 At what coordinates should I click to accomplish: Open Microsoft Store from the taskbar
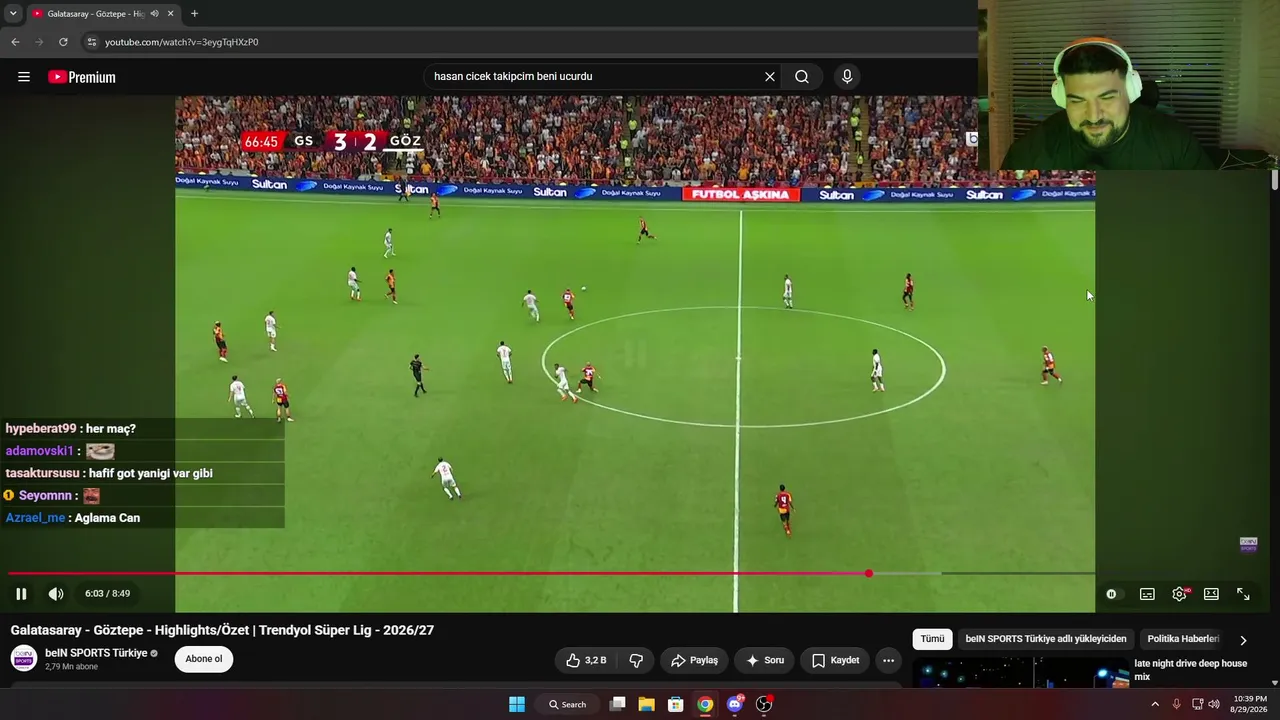(676, 704)
